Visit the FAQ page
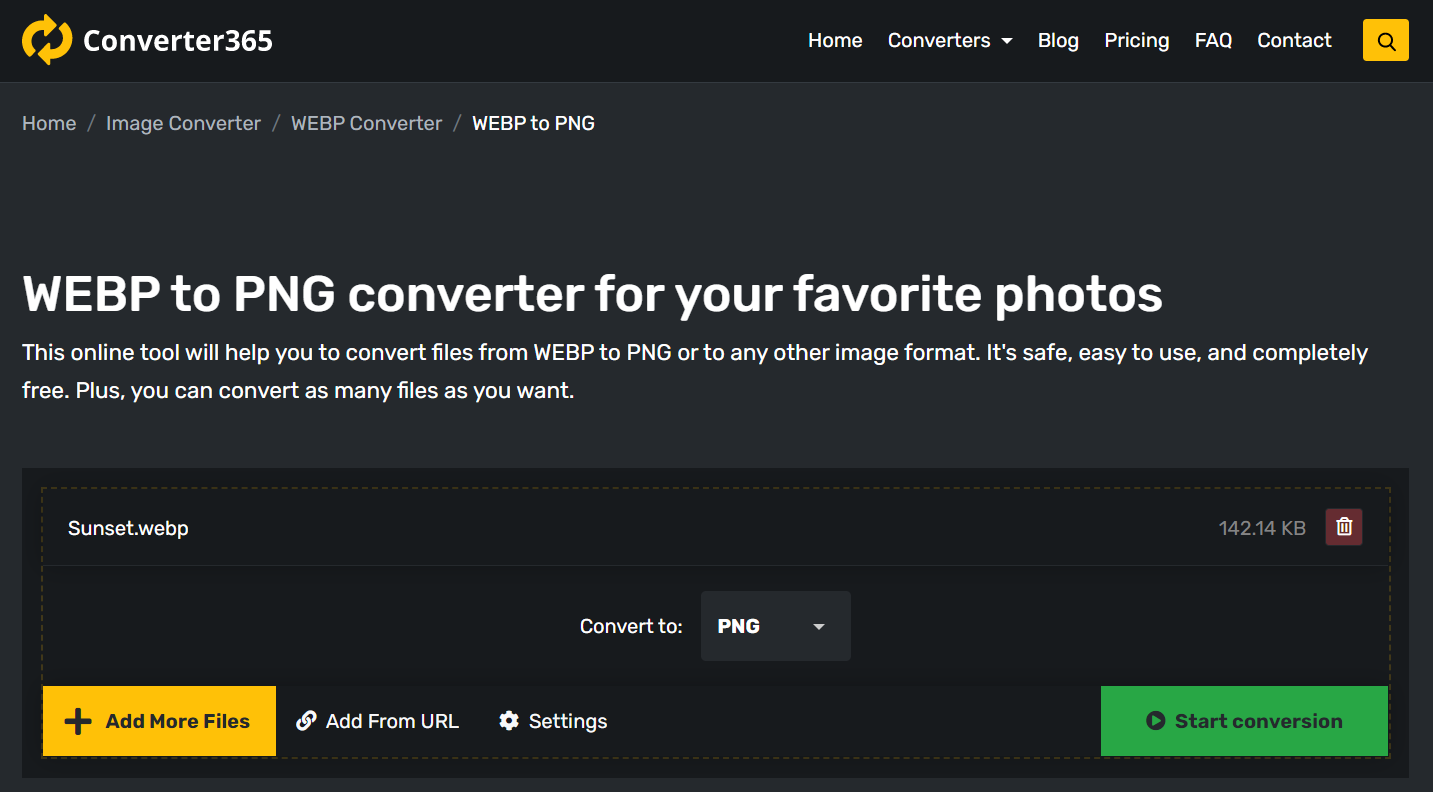Viewport: 1433px width, 792px height. pyautogui.click(x=1213, y=41)
